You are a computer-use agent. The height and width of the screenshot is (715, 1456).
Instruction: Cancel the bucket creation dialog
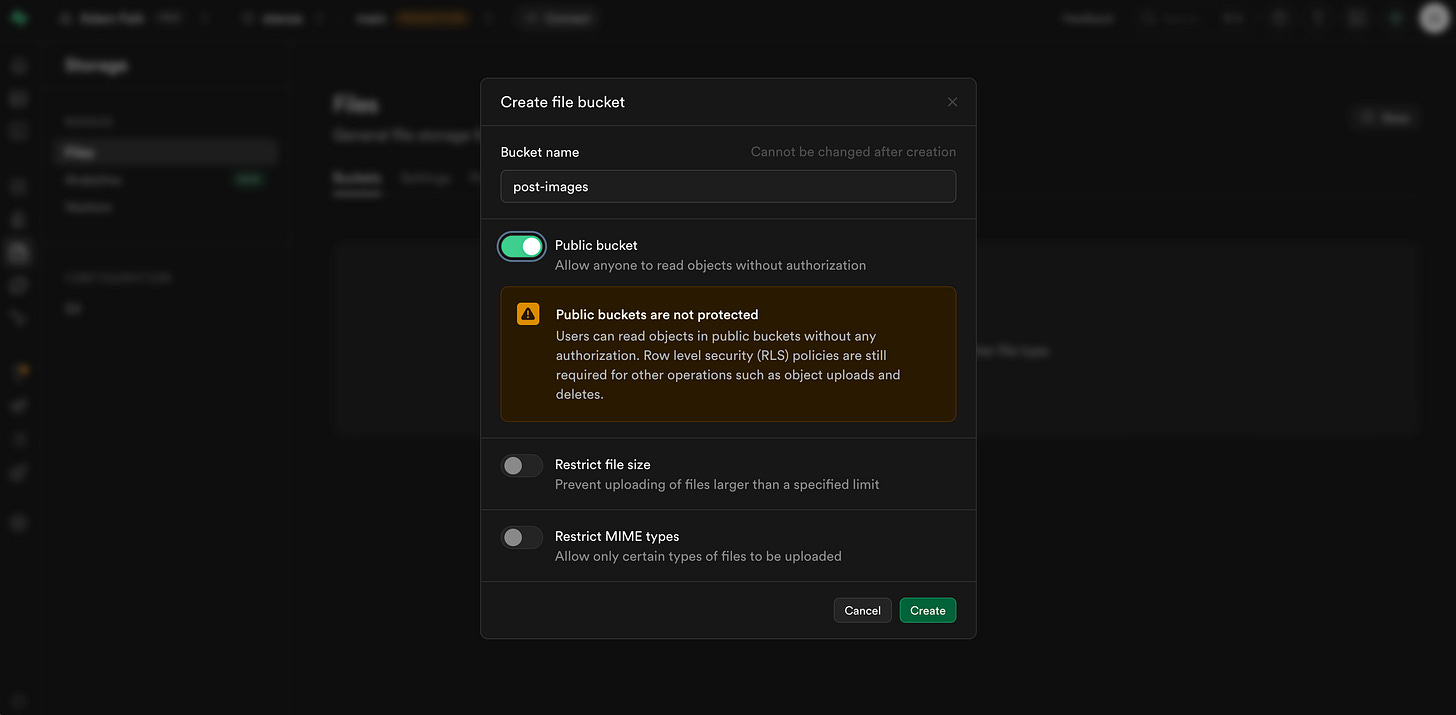point(862,610)
